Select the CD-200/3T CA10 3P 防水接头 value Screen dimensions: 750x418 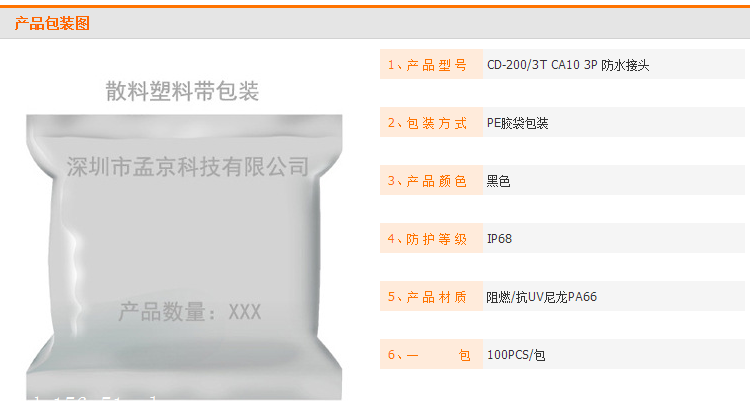(568, 65)
